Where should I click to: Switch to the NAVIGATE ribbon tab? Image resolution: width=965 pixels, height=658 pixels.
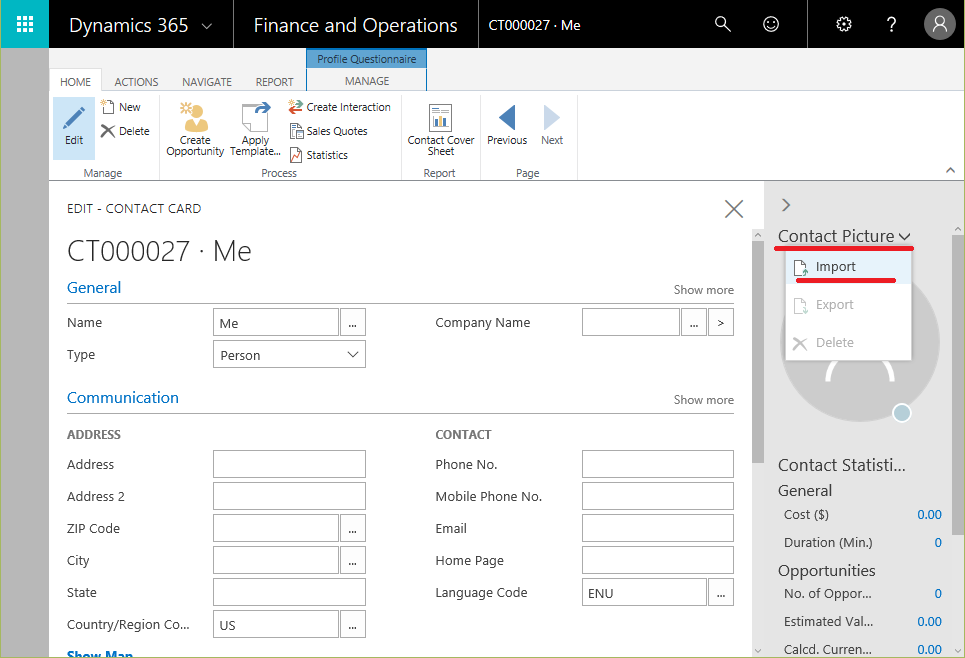click(207, 82)
